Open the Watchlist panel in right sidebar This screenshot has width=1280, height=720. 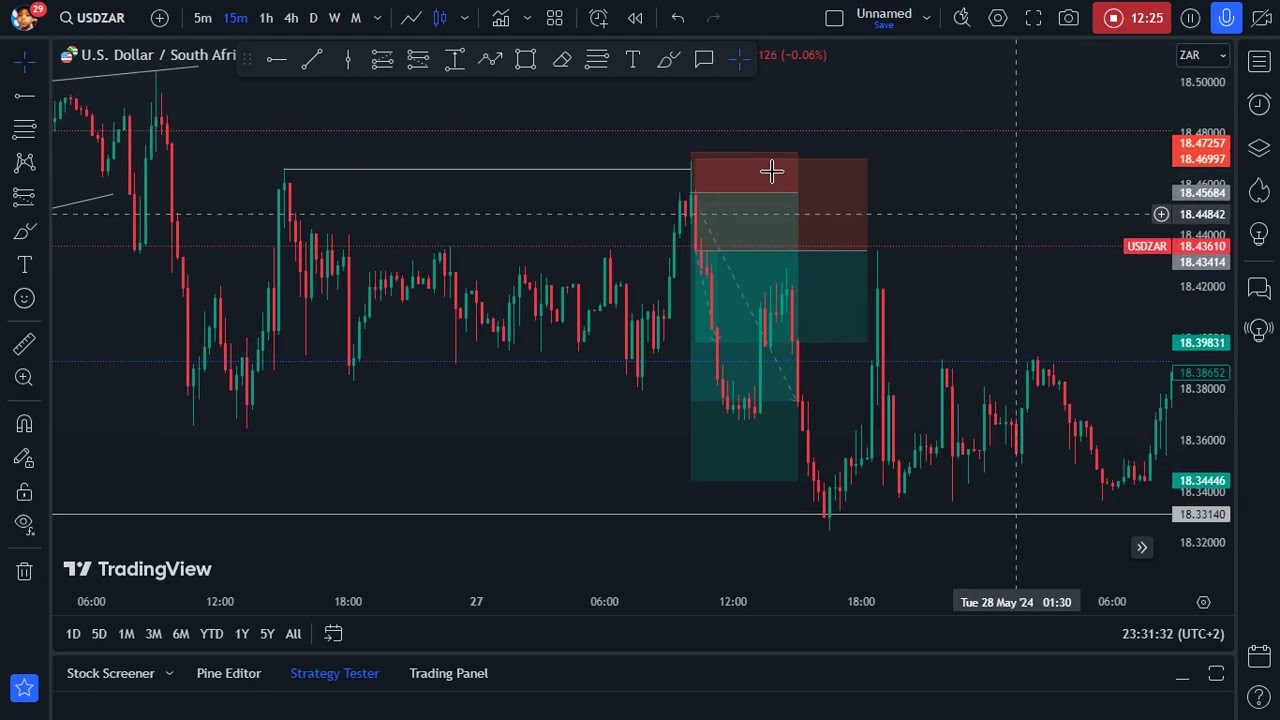point(1259,62)
